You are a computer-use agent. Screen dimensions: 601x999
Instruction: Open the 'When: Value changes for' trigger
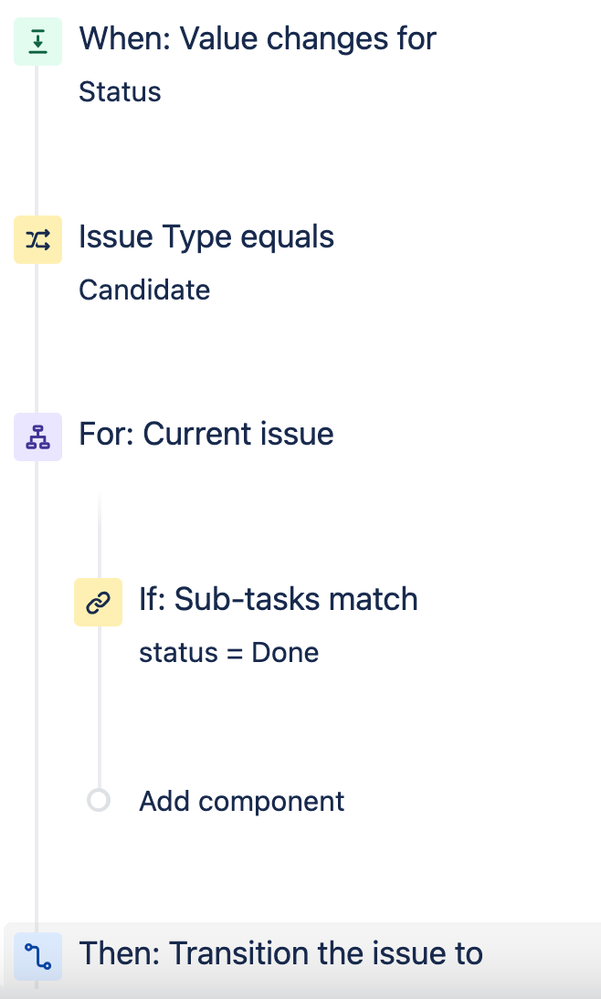pyautogui.click(x=257, y=39)
